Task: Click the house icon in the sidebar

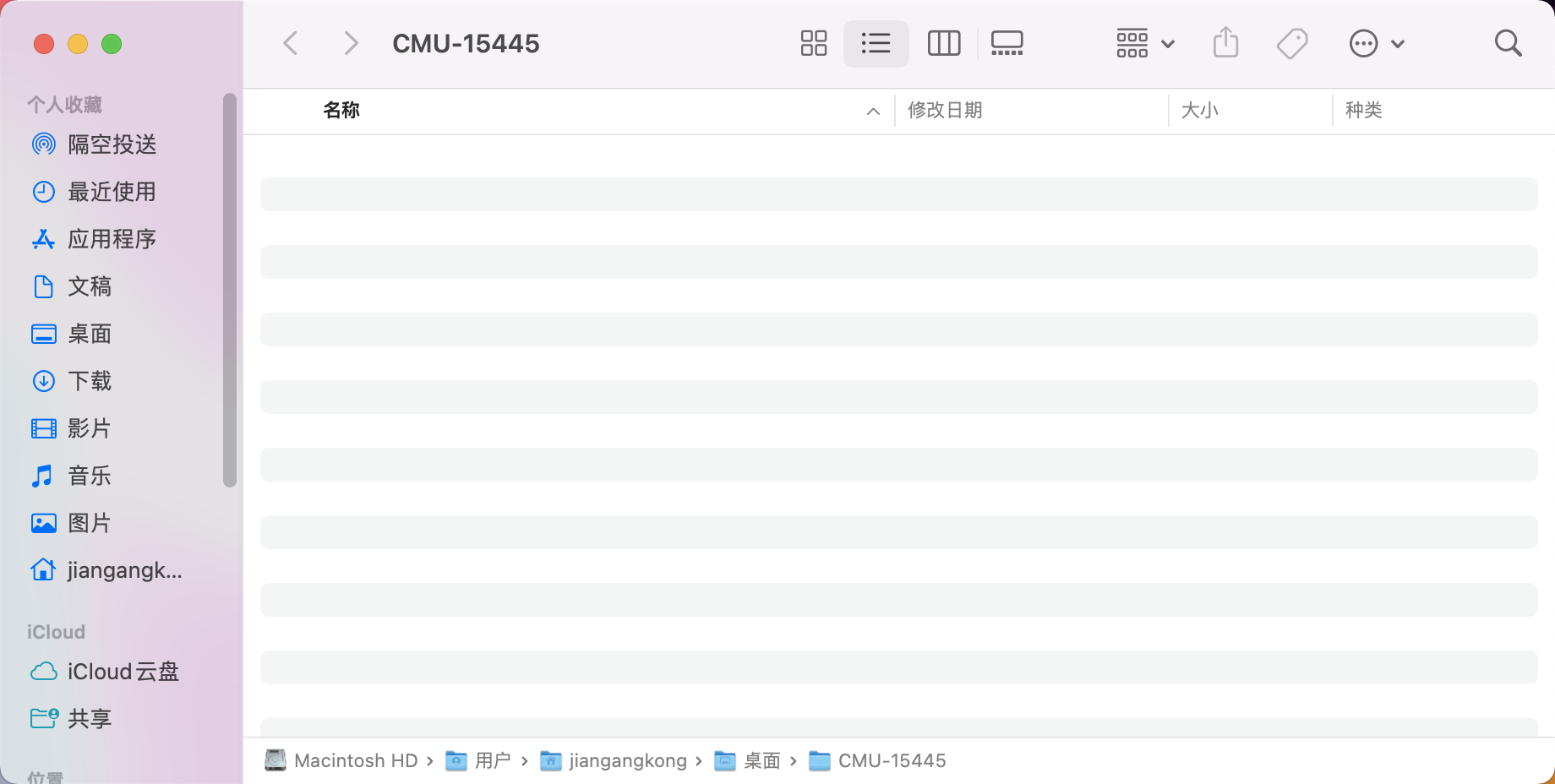Action: [44, 570]
